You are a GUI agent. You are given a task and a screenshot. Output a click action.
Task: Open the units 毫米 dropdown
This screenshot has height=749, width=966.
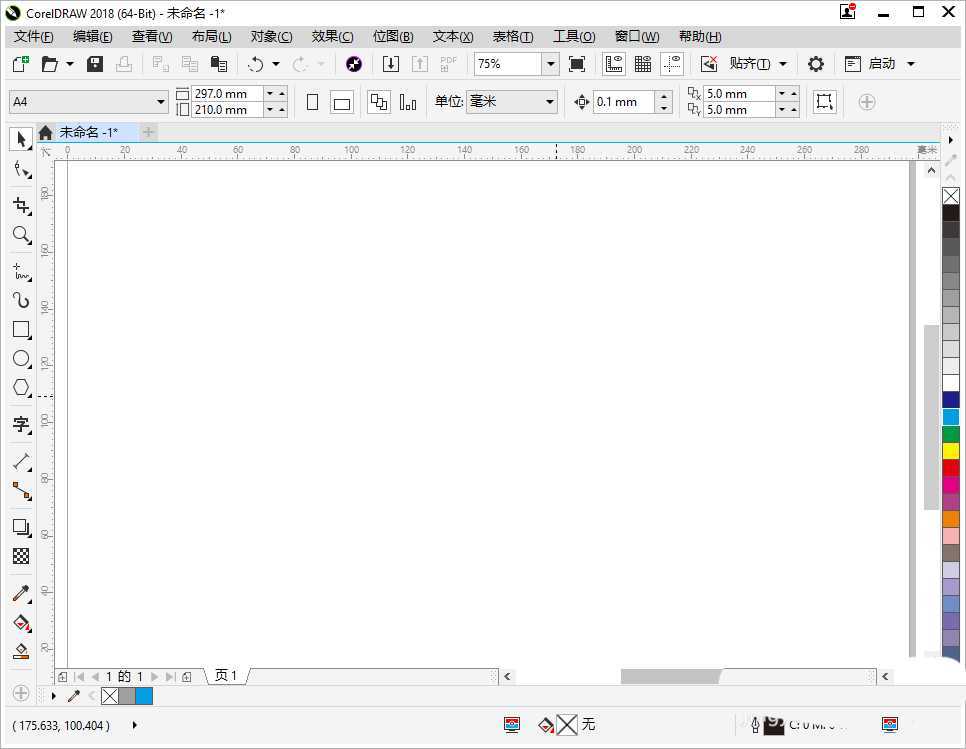[550, 102]
